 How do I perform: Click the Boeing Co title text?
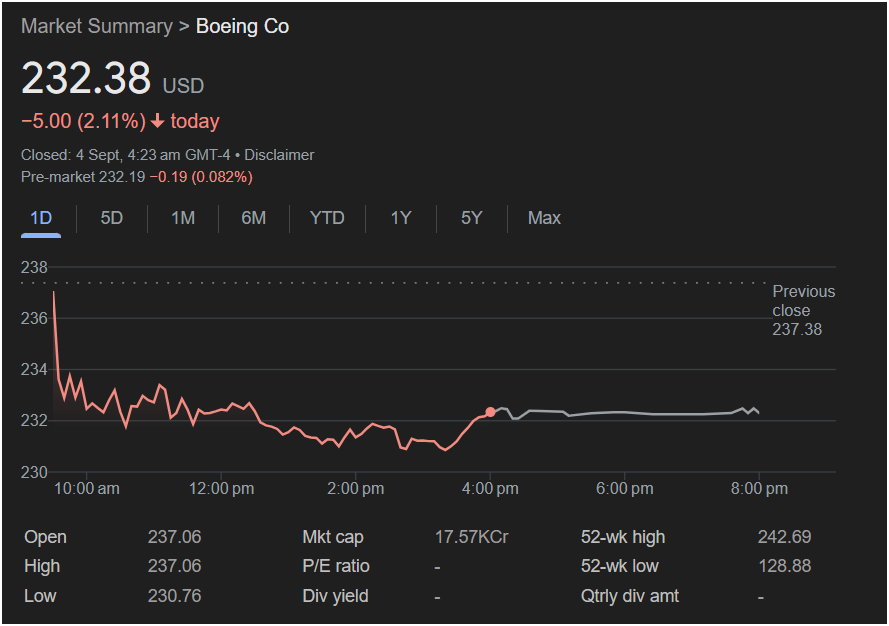coord(243,26)
